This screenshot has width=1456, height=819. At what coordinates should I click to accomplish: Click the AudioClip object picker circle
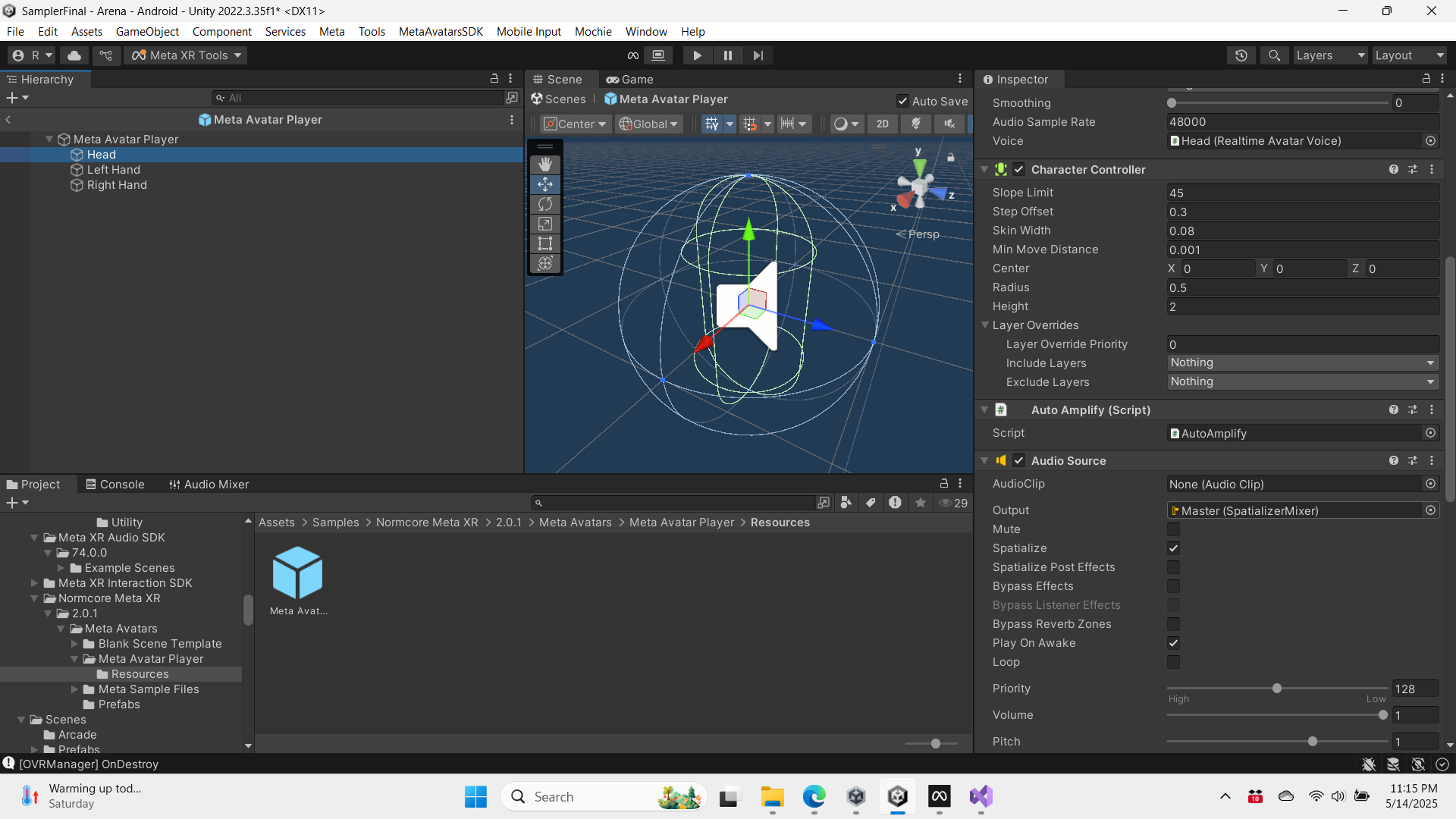(x=1430, y=484)
